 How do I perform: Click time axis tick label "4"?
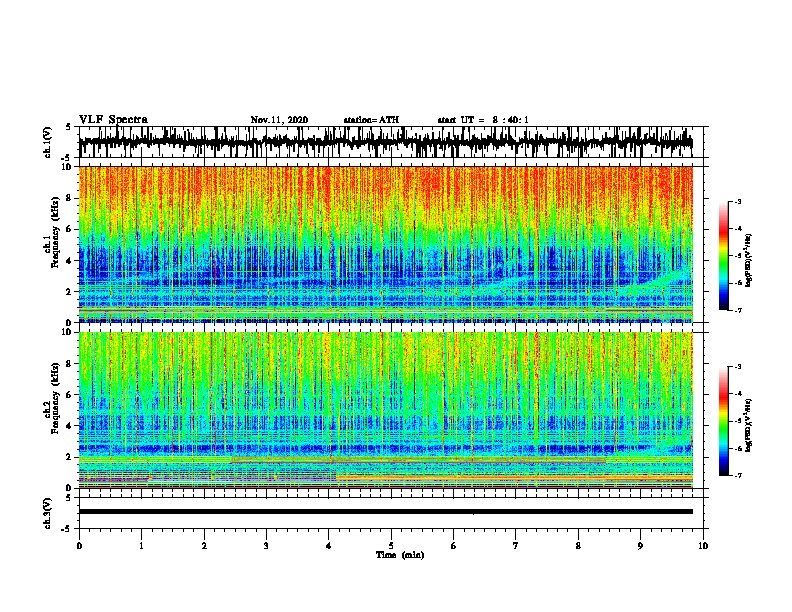coord(329,545)
